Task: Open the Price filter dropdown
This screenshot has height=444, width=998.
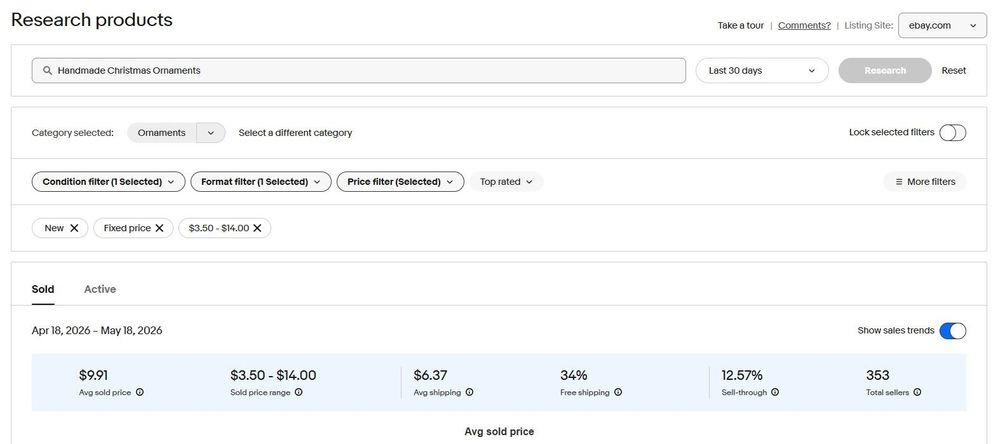Action: pos(400,182)
